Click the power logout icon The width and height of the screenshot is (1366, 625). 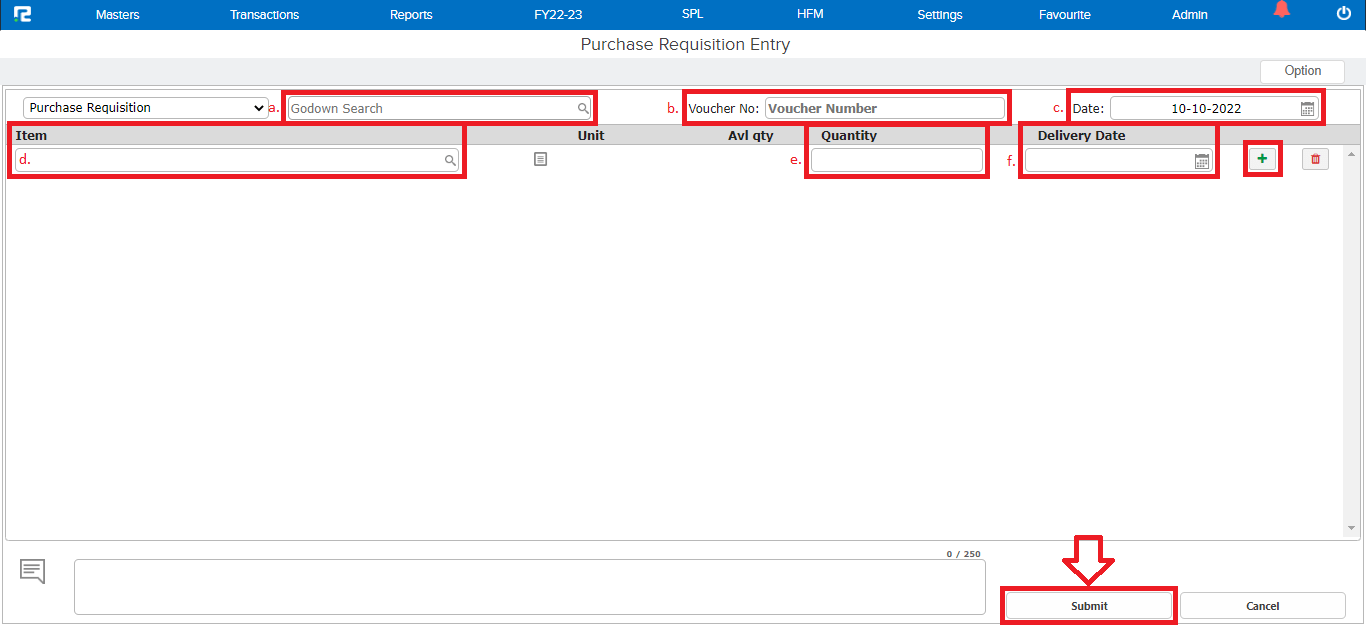pos(1343,14)
